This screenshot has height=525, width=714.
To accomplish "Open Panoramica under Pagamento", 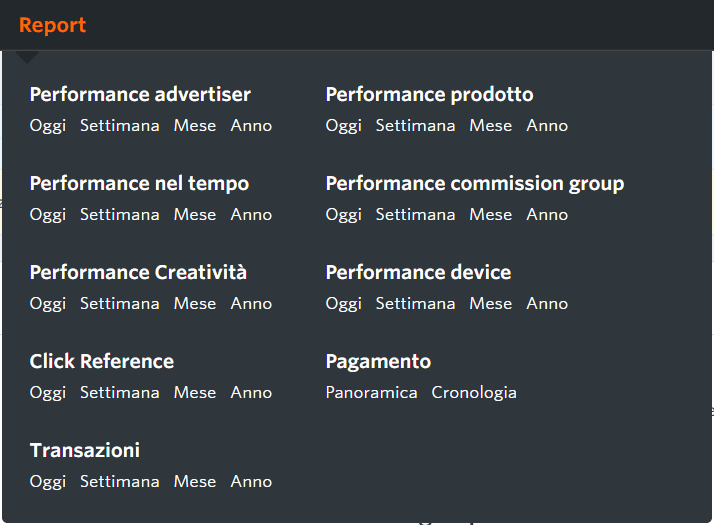I will [x=371, y=393].
